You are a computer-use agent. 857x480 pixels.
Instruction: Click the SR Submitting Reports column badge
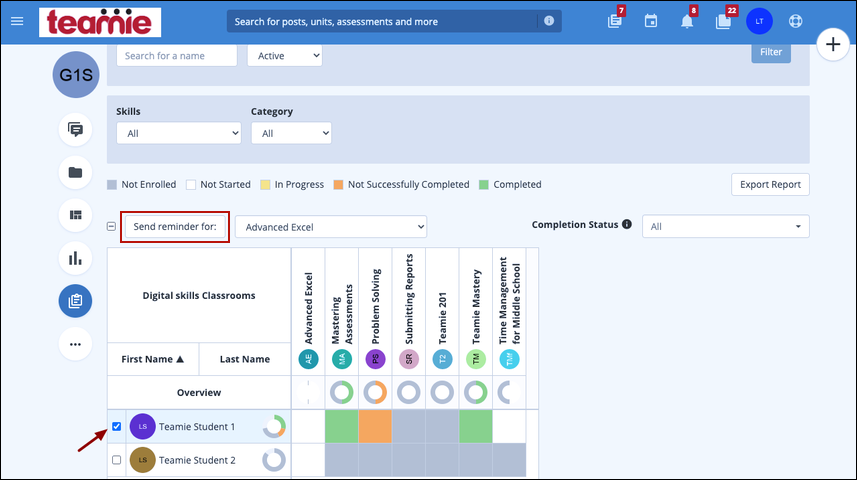409,359
